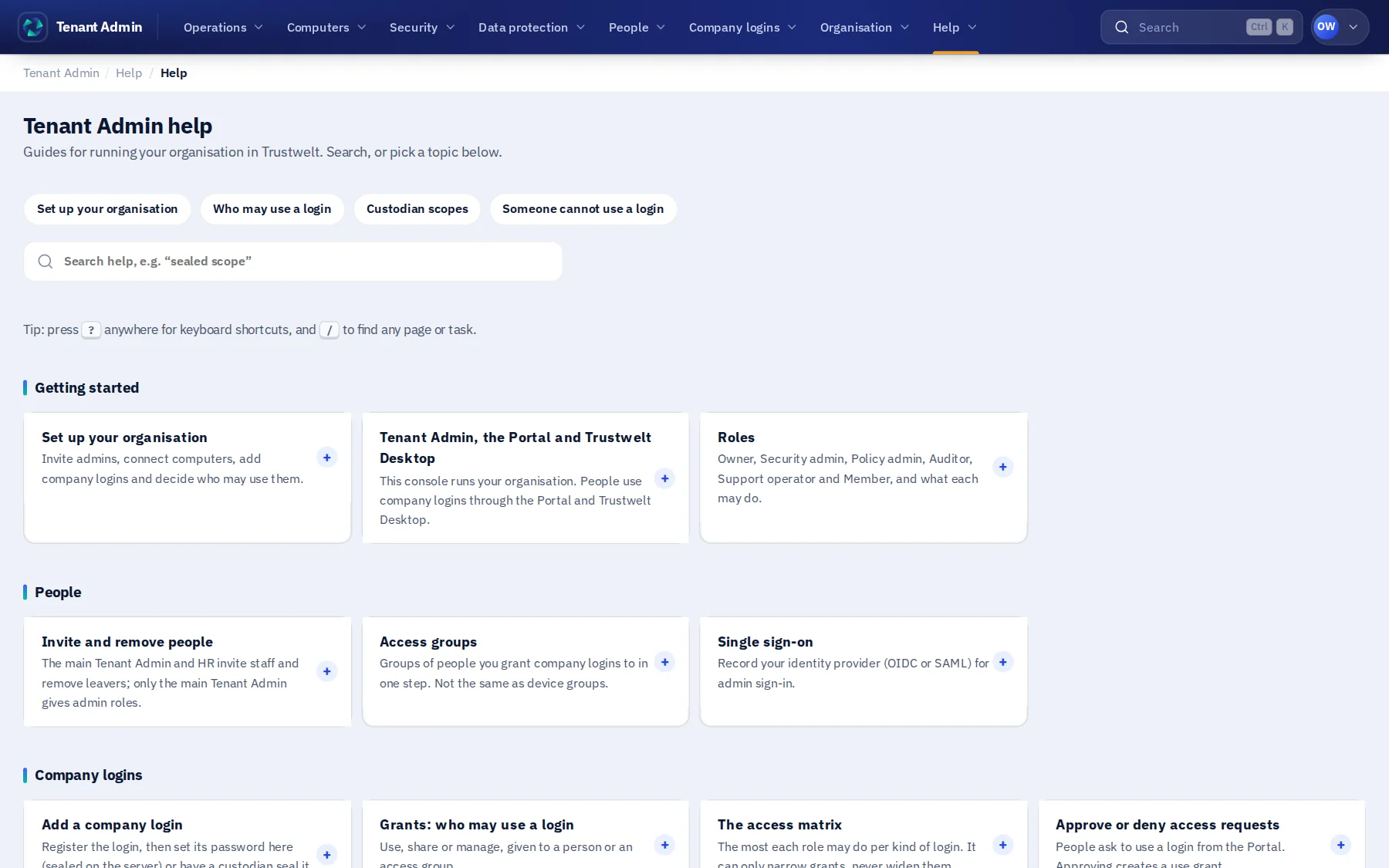1389x868 pixels.
Task: Go to Tenant Admin breadcrumb link
Action: [61, 73]
